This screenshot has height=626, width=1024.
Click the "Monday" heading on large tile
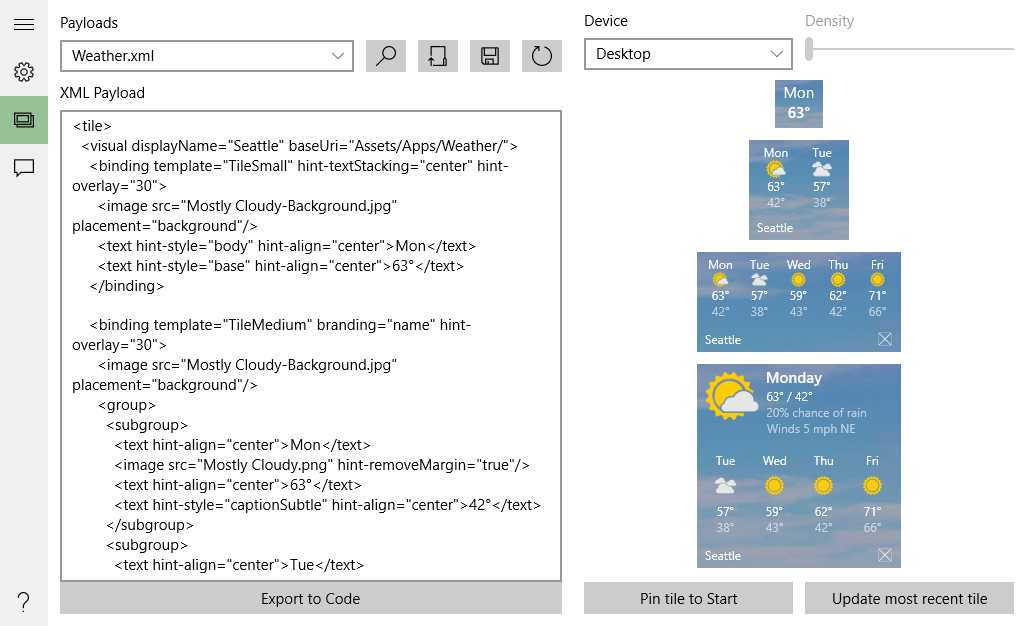pyautogui.click(x=794, y=378)
